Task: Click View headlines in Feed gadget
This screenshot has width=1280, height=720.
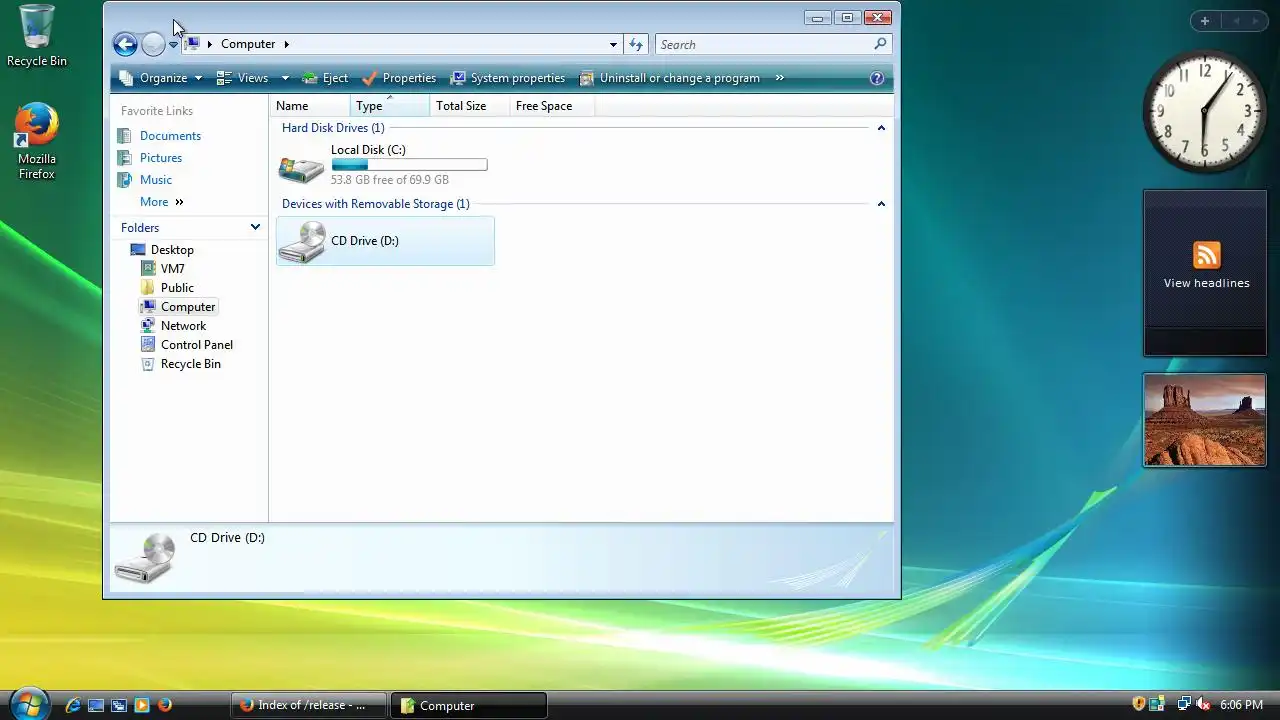Action: pyautogui.click(x=1206, y=283)
